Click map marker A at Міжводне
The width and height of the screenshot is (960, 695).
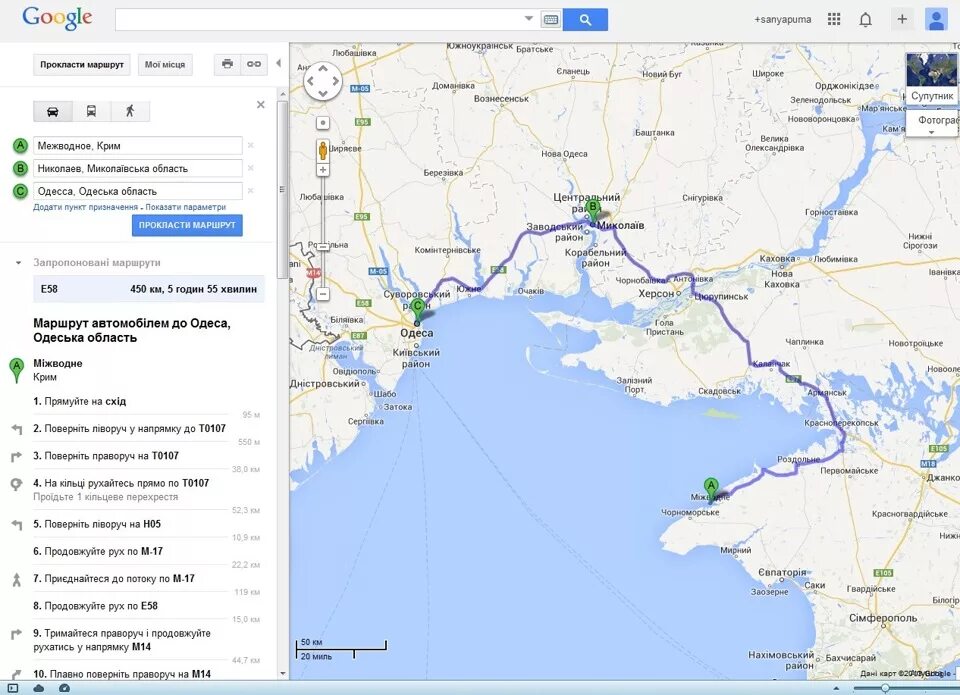tap(710, 490)
